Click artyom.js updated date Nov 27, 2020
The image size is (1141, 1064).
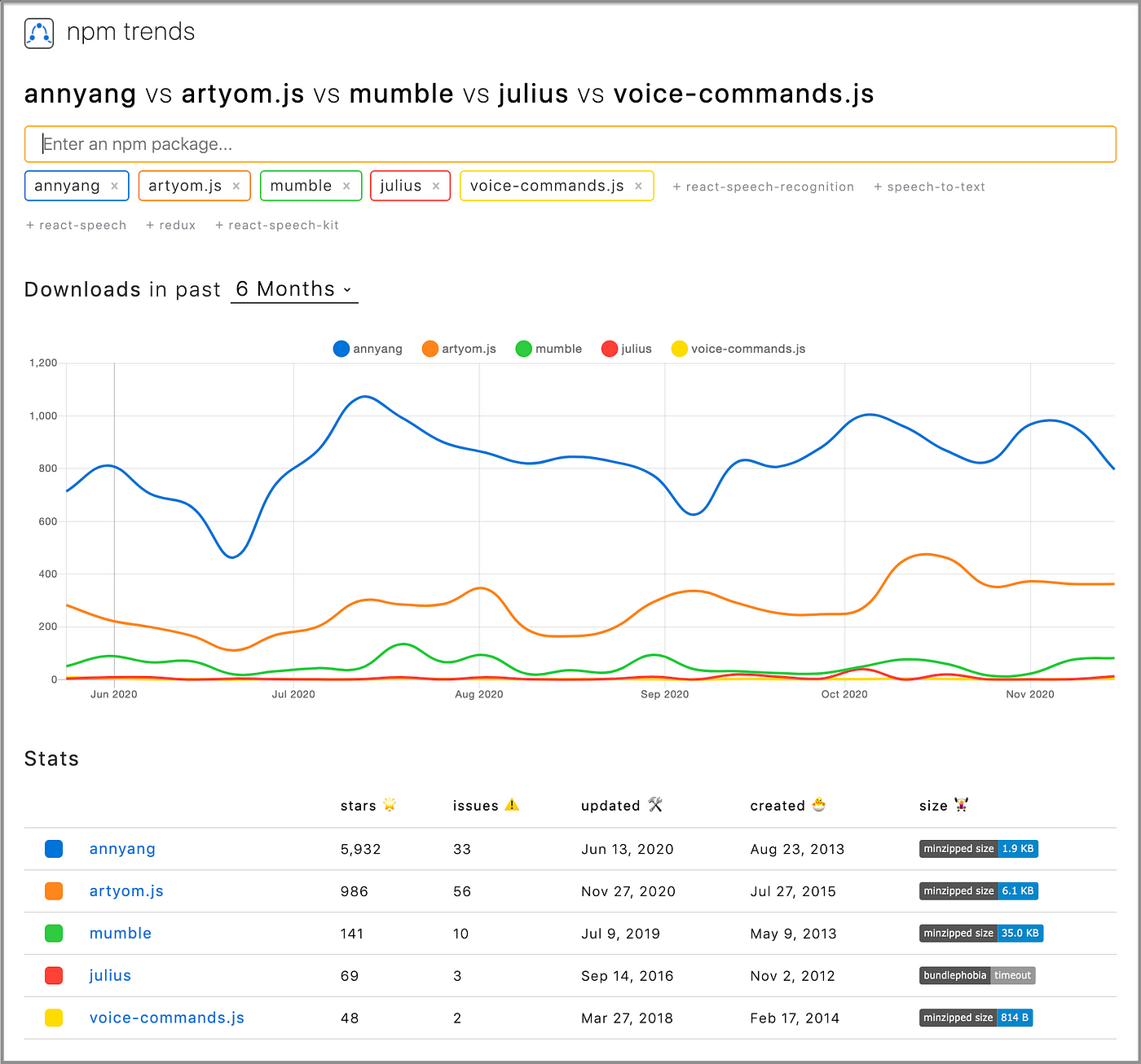(628, 891)
